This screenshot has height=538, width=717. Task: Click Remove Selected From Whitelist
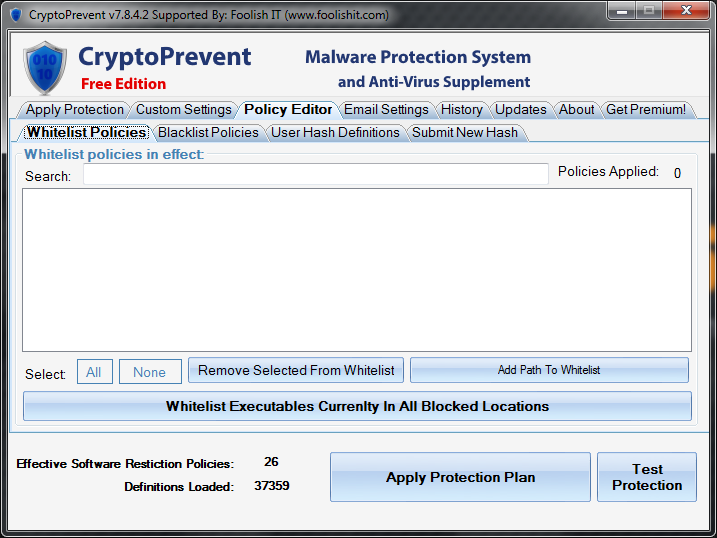pos(296,370)
